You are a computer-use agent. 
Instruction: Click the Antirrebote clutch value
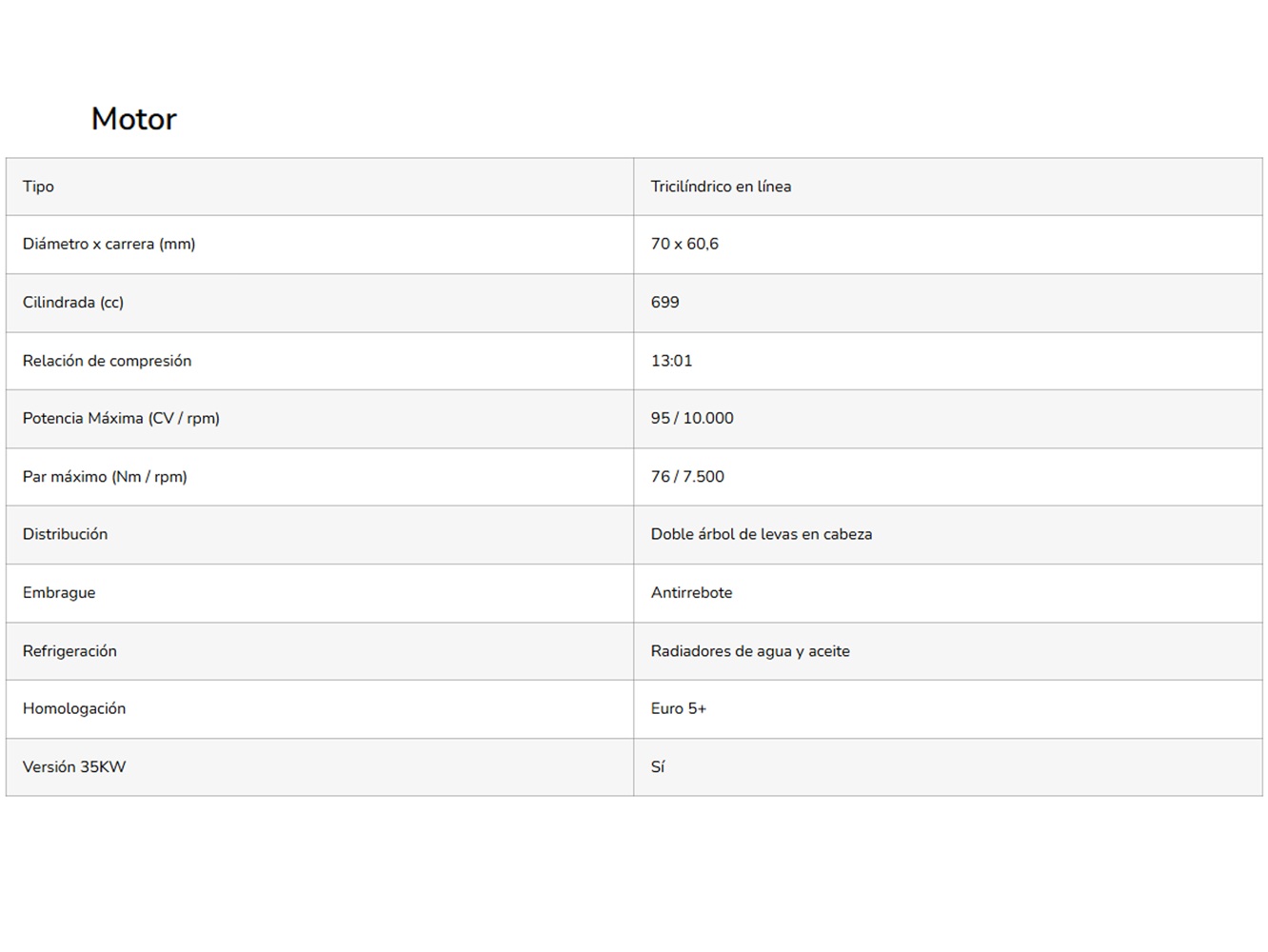[x=691, y=592]
